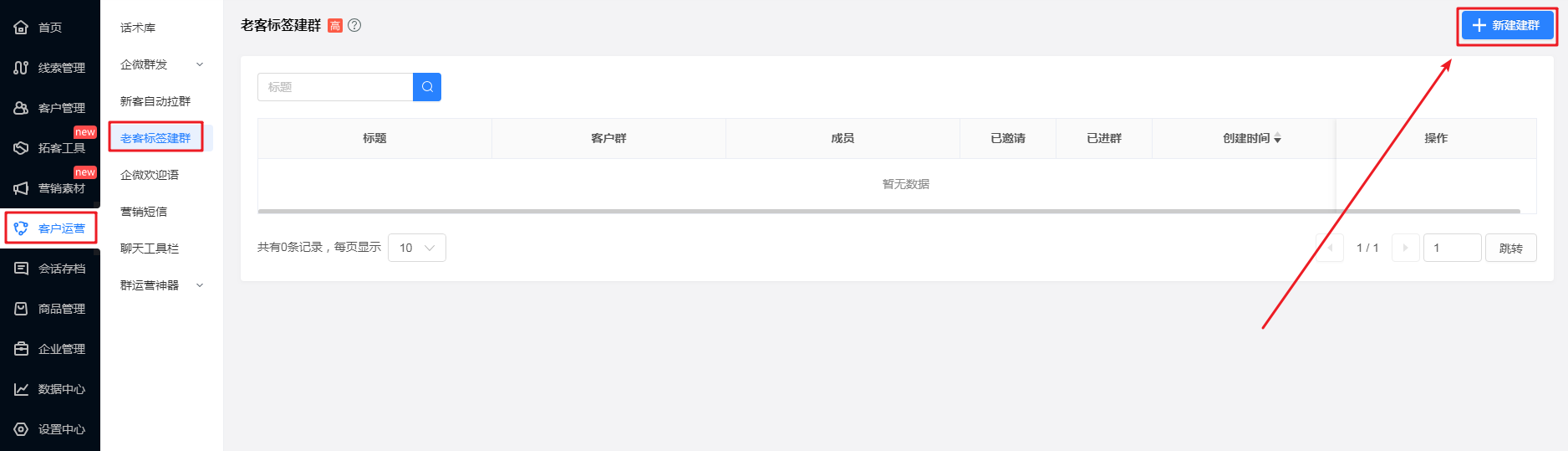Open 话术库 in the submenu
The height and width of the screenshot is (451, 1568).
[138, 28]
